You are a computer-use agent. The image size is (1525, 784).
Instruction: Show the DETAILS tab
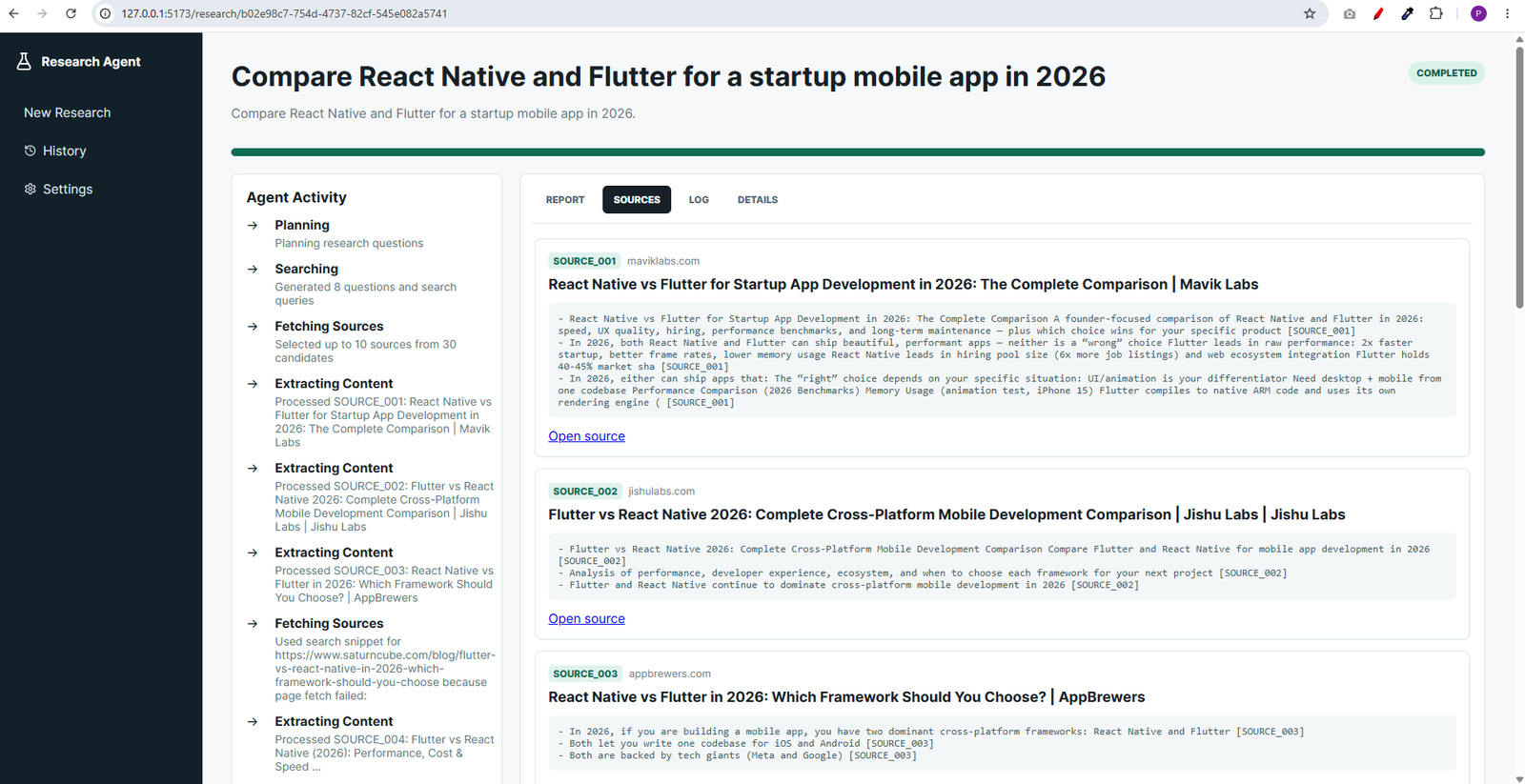(x=758, y=200)
